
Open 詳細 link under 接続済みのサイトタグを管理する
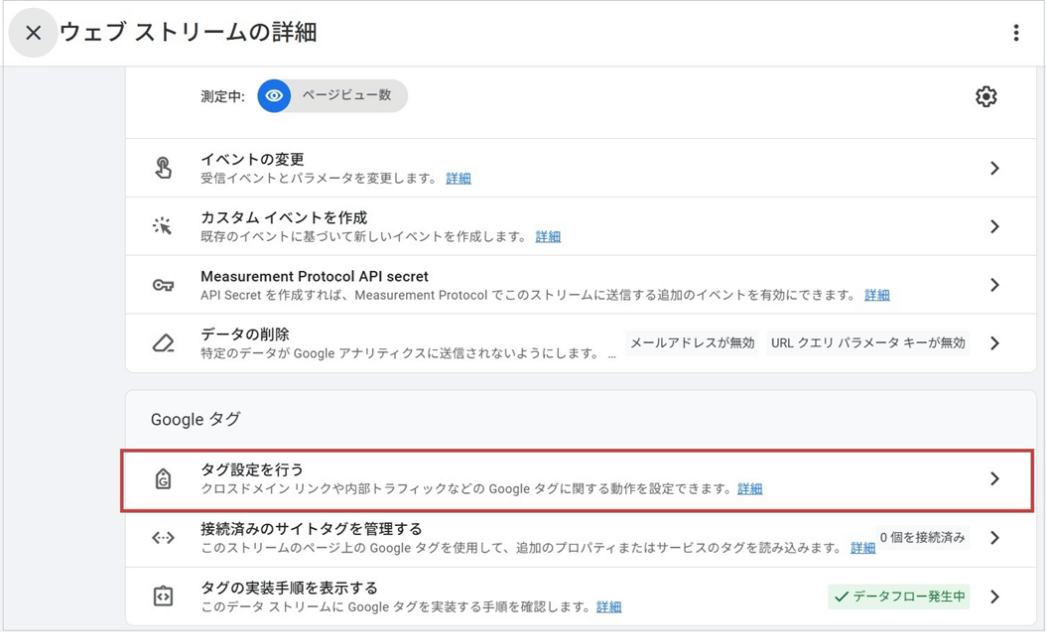[x=863, y=548]
